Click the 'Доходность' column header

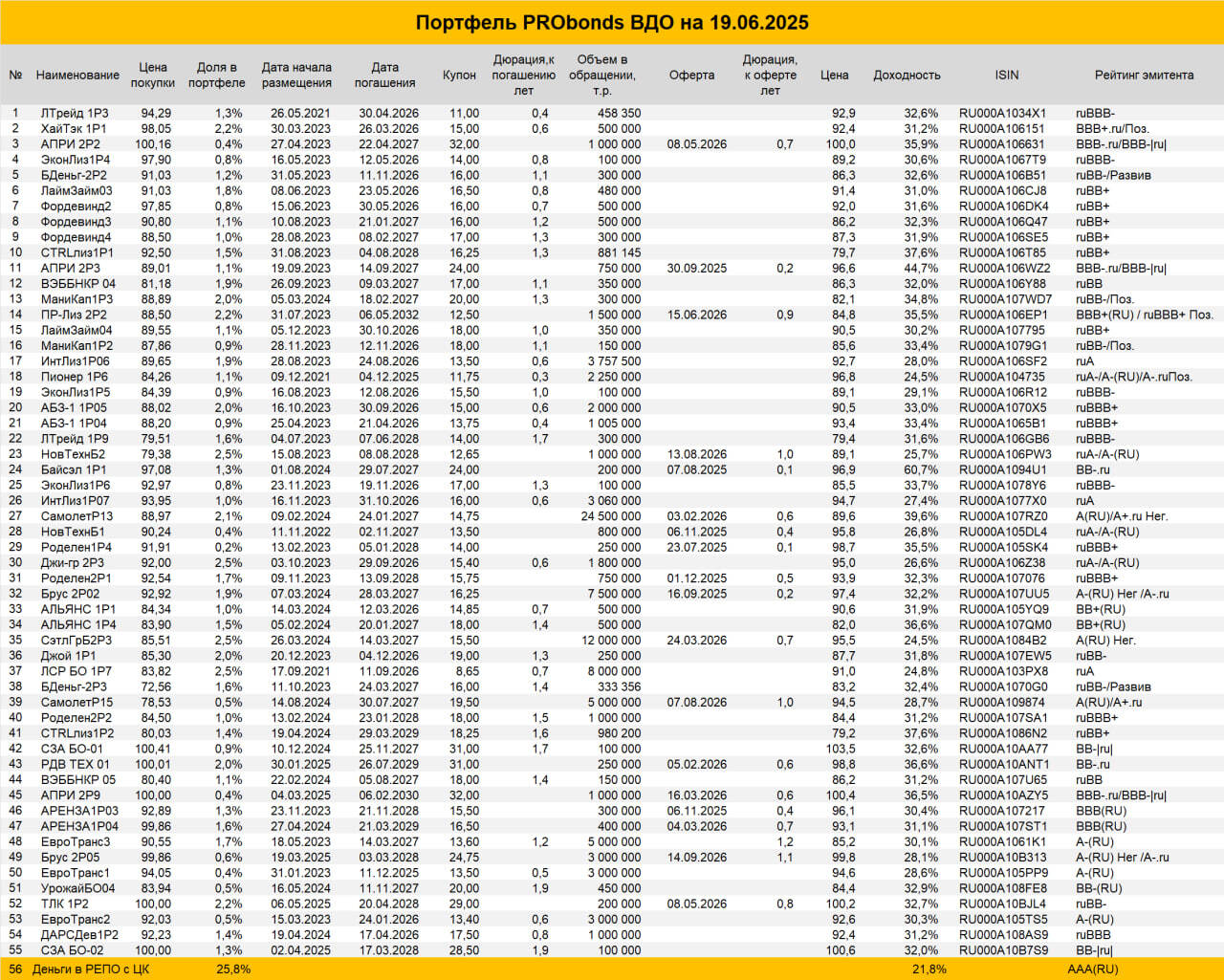[907, 76]
